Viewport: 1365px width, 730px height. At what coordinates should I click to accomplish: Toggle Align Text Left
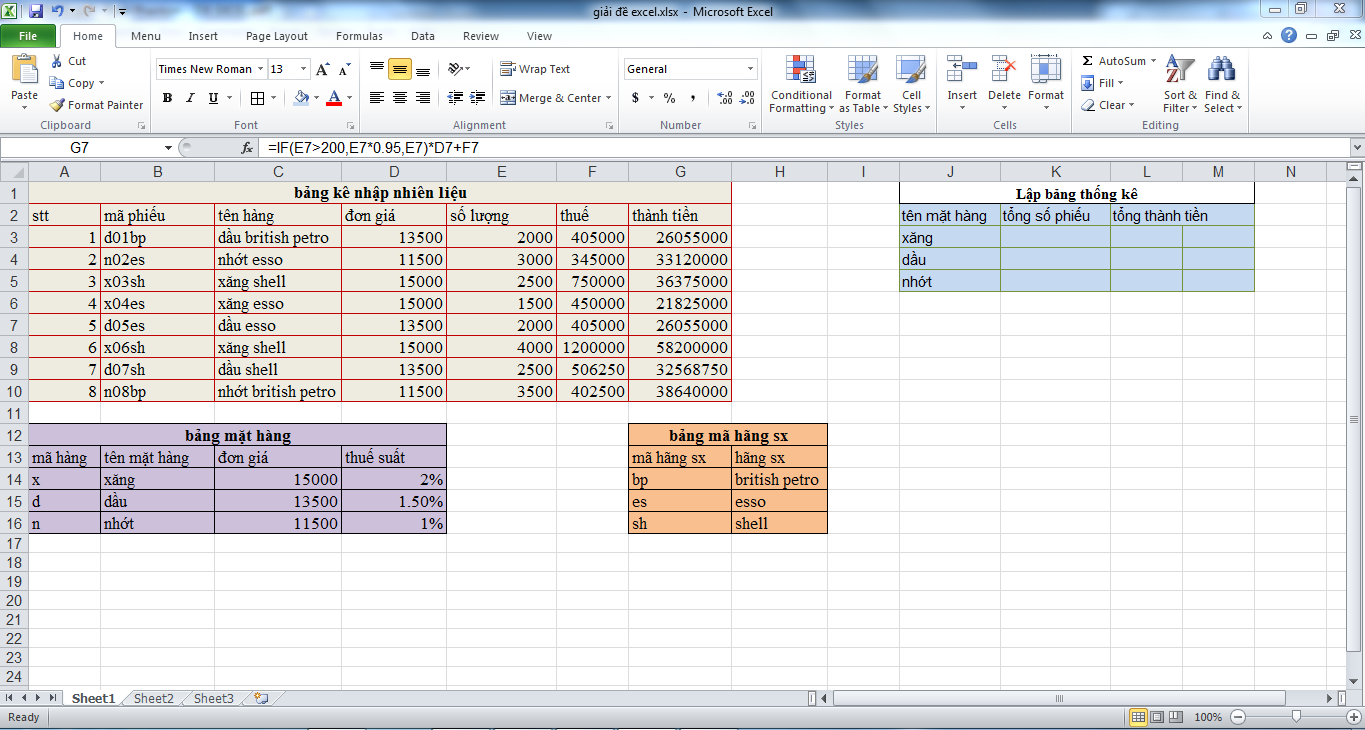coord(377,98)
